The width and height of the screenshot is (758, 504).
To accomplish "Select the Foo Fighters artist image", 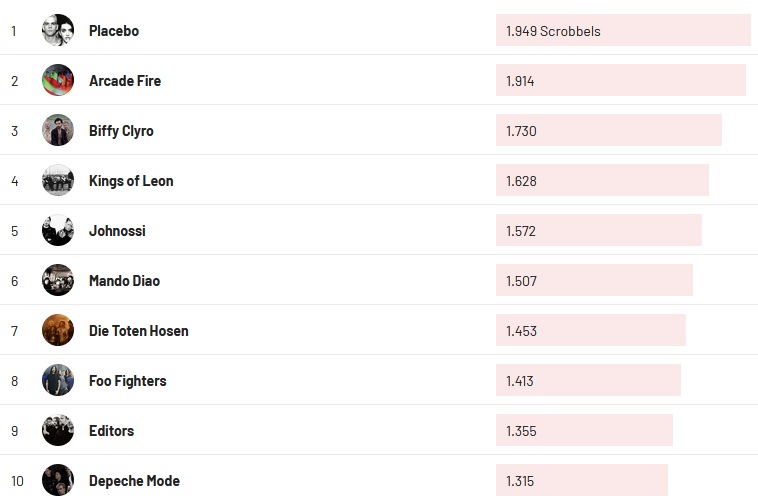I will pos(58,380).
